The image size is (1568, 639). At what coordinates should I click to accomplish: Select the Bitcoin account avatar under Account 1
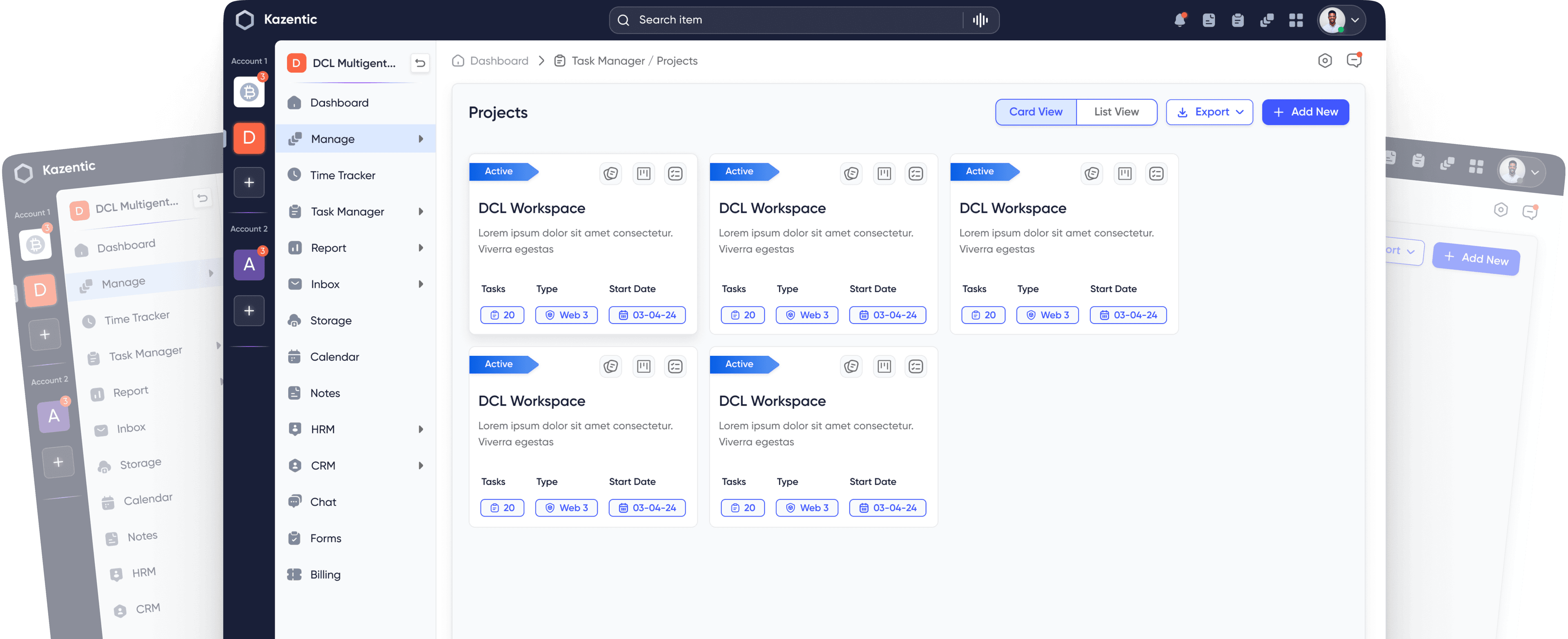coord(249,92)
